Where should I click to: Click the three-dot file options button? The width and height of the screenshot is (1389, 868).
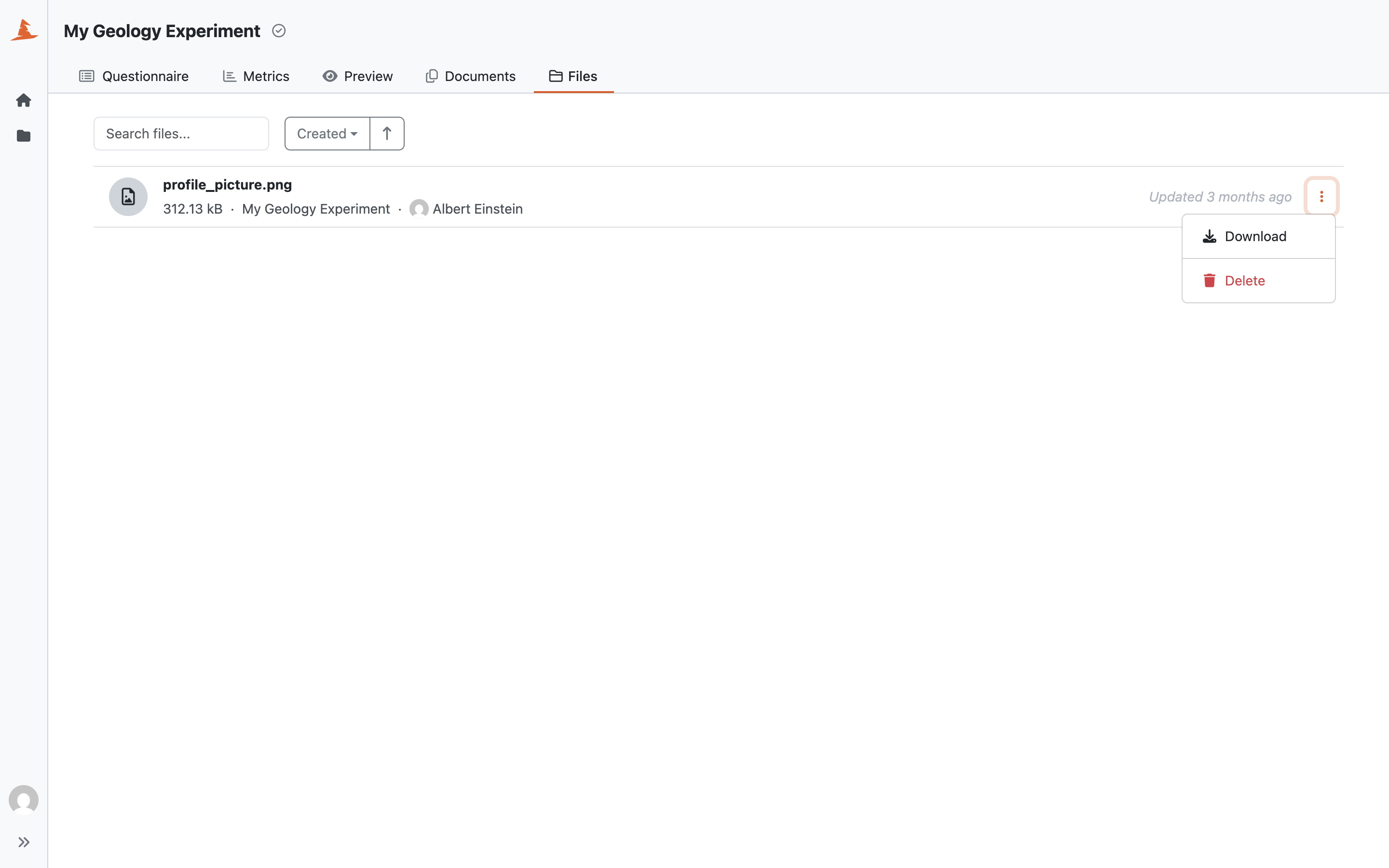click(1321, 197)
